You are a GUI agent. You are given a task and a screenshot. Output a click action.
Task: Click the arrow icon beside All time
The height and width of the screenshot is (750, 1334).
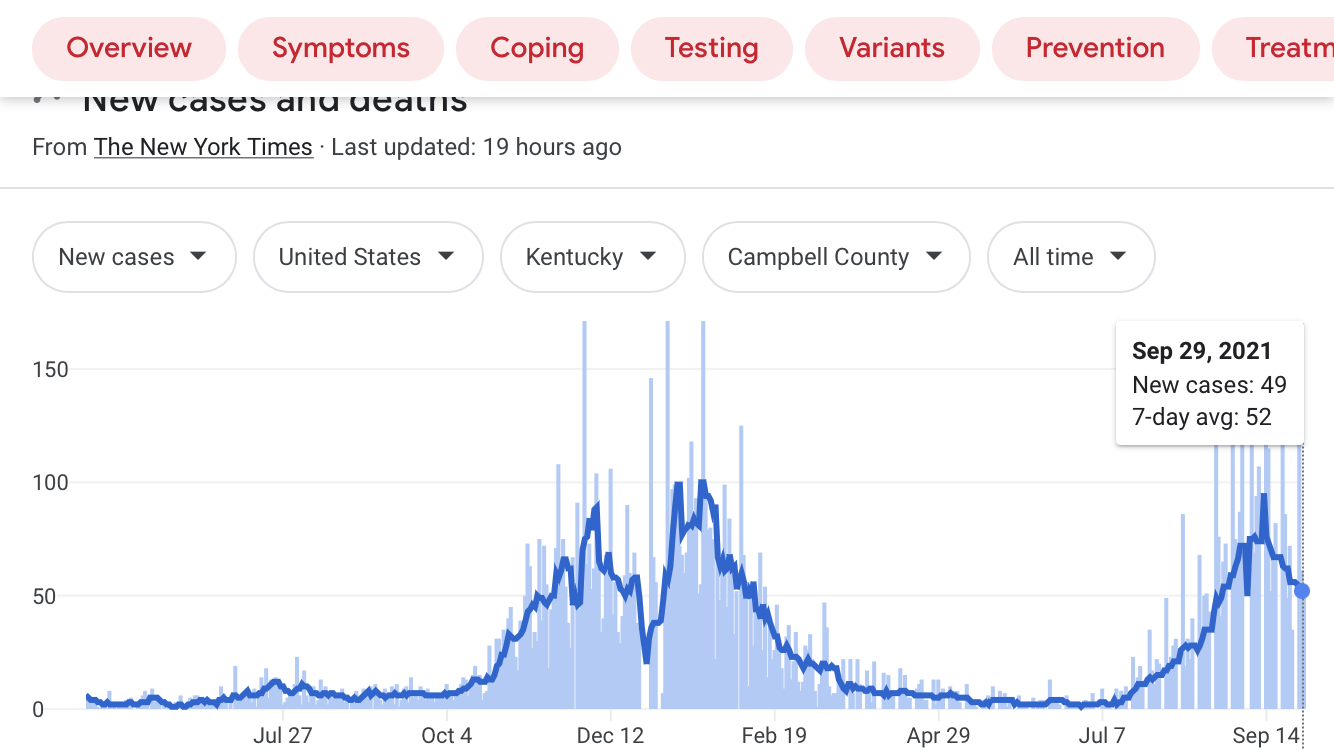coord(1118,256)
